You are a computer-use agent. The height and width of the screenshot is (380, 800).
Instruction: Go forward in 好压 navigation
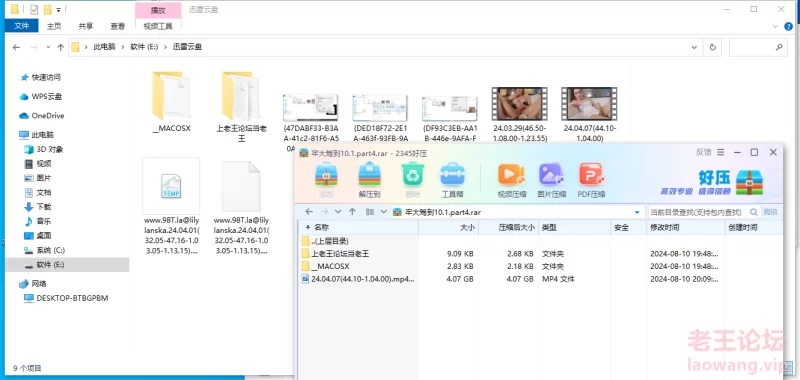[x=324, y=212]
